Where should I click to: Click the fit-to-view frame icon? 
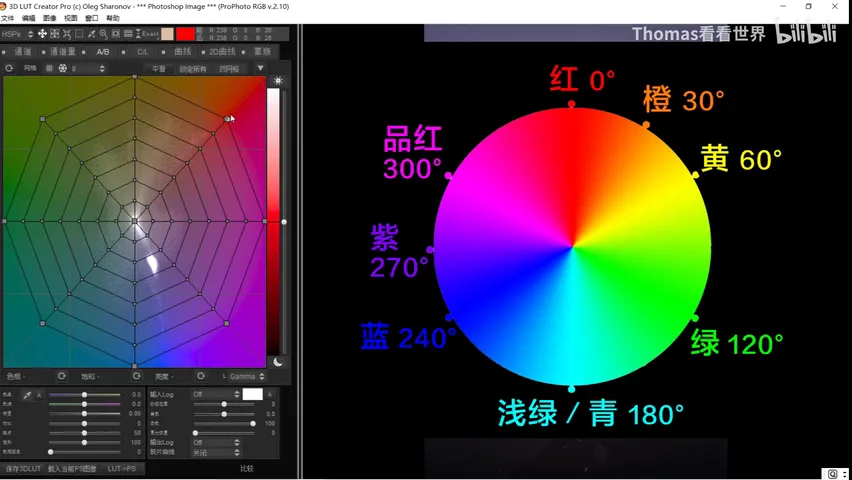116,34
